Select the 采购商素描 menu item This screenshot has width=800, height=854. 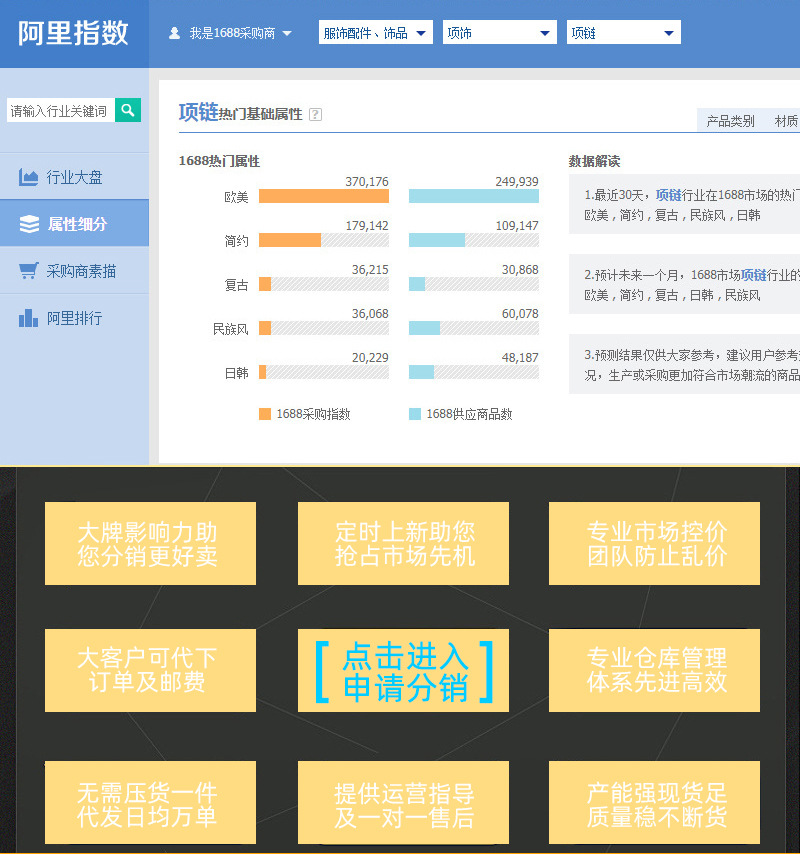point(75,271)
